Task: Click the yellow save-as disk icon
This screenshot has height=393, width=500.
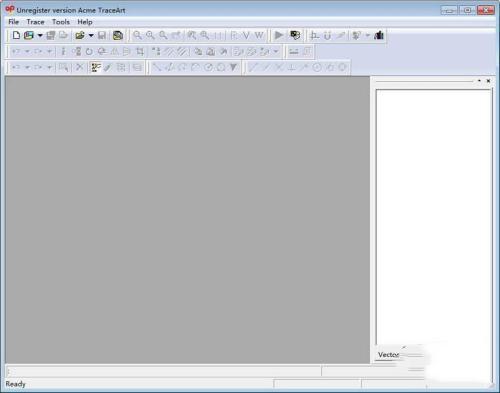Action: pos(118,35)
